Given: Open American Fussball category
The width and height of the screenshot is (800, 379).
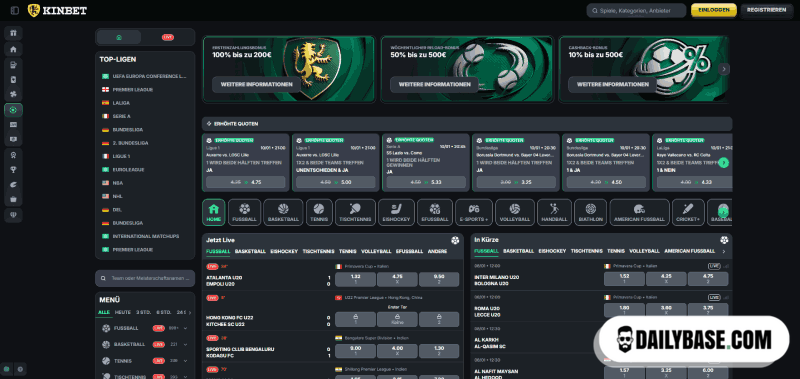Looking at the screenshot, I should click(x=639, y=212).
